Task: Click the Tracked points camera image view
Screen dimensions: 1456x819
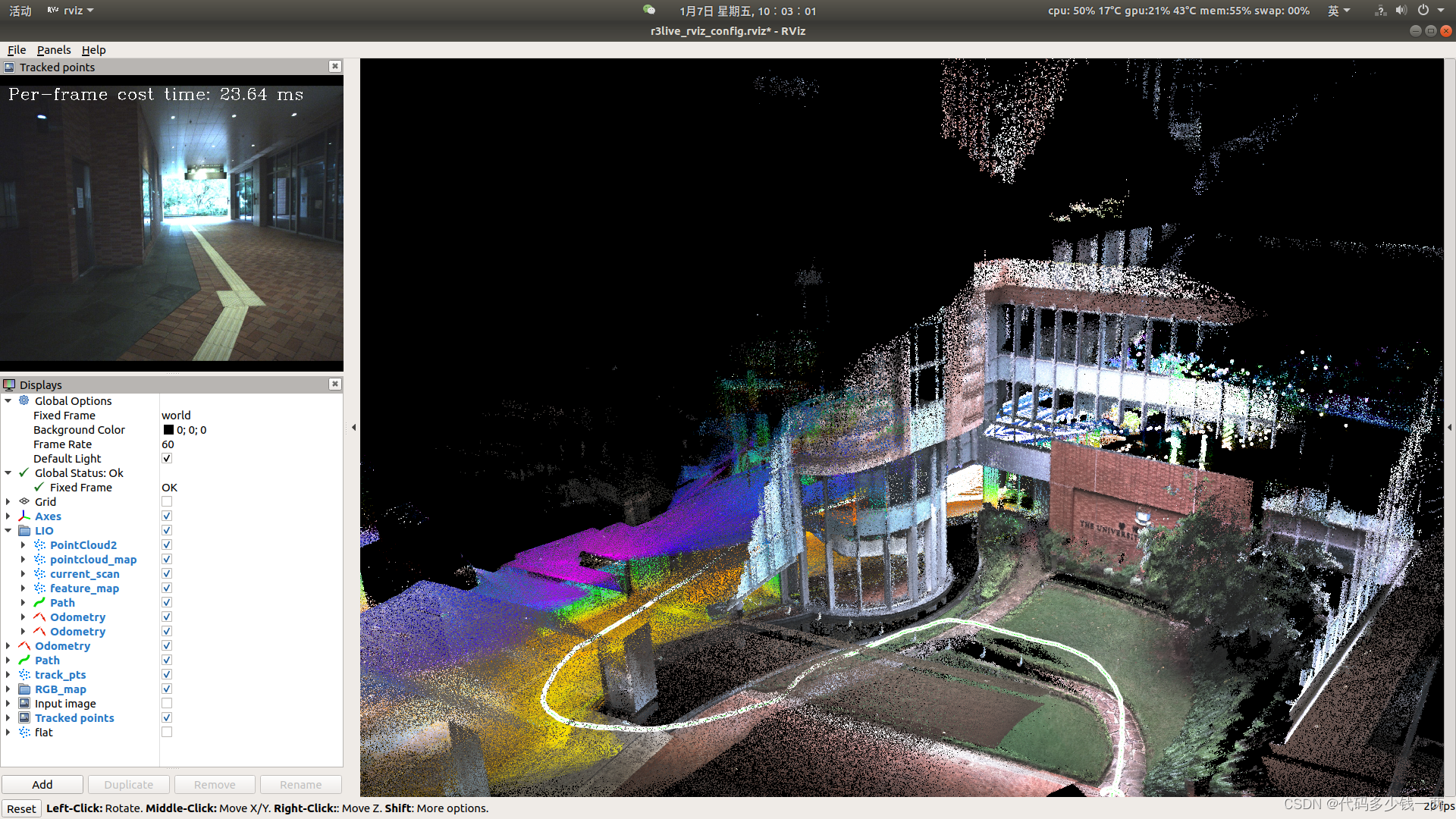Action: [171, 222]
